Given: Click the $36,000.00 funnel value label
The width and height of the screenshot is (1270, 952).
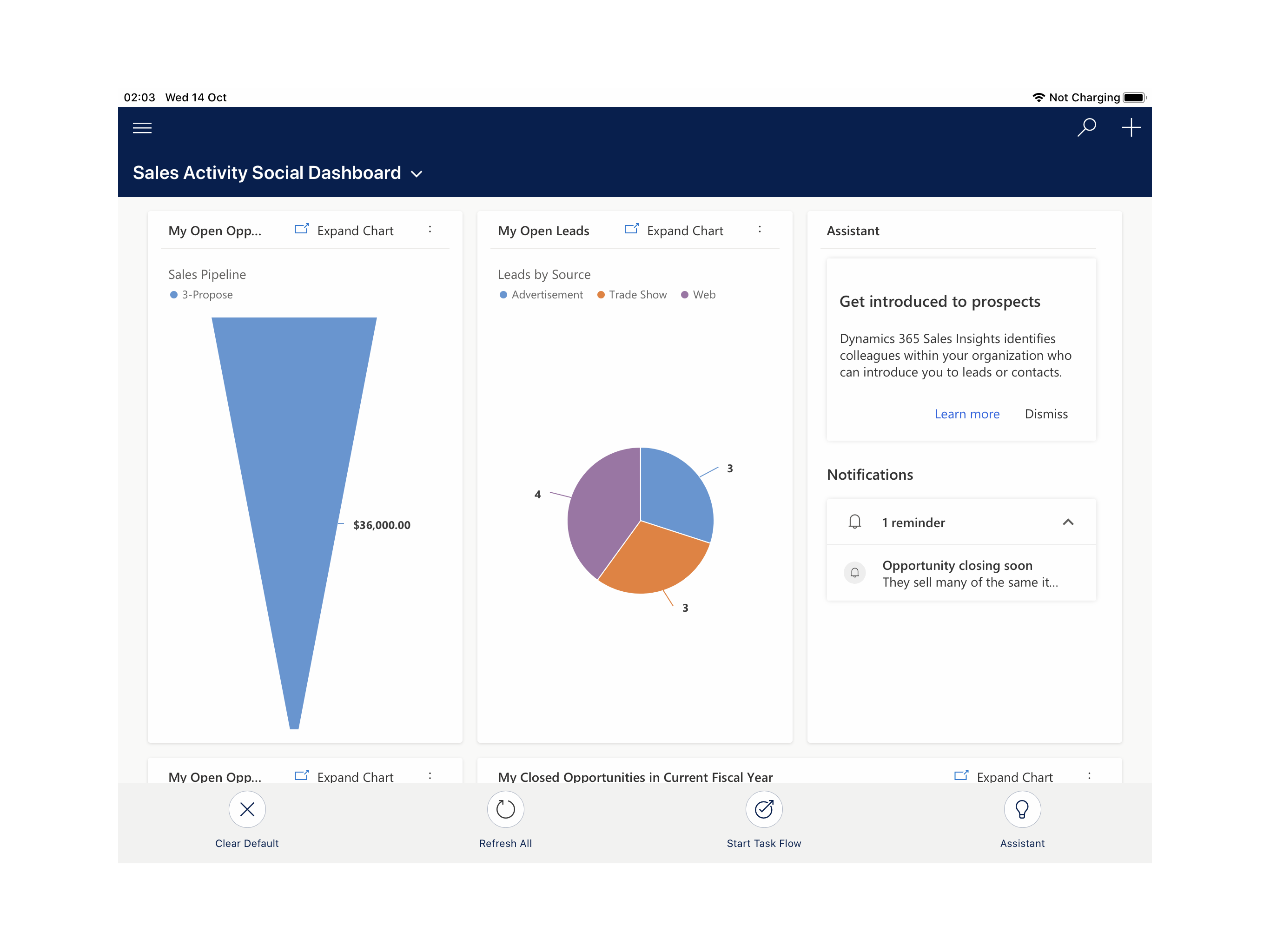Looking at the screenshot, I should pyautogui.click(x=381, y=525).
